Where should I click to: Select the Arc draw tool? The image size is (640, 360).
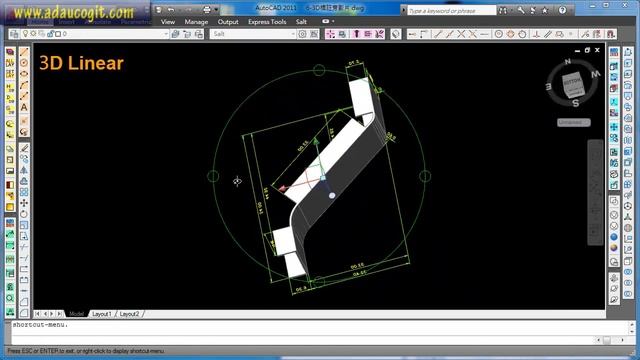pyautogui.click(x=24, y=85)
